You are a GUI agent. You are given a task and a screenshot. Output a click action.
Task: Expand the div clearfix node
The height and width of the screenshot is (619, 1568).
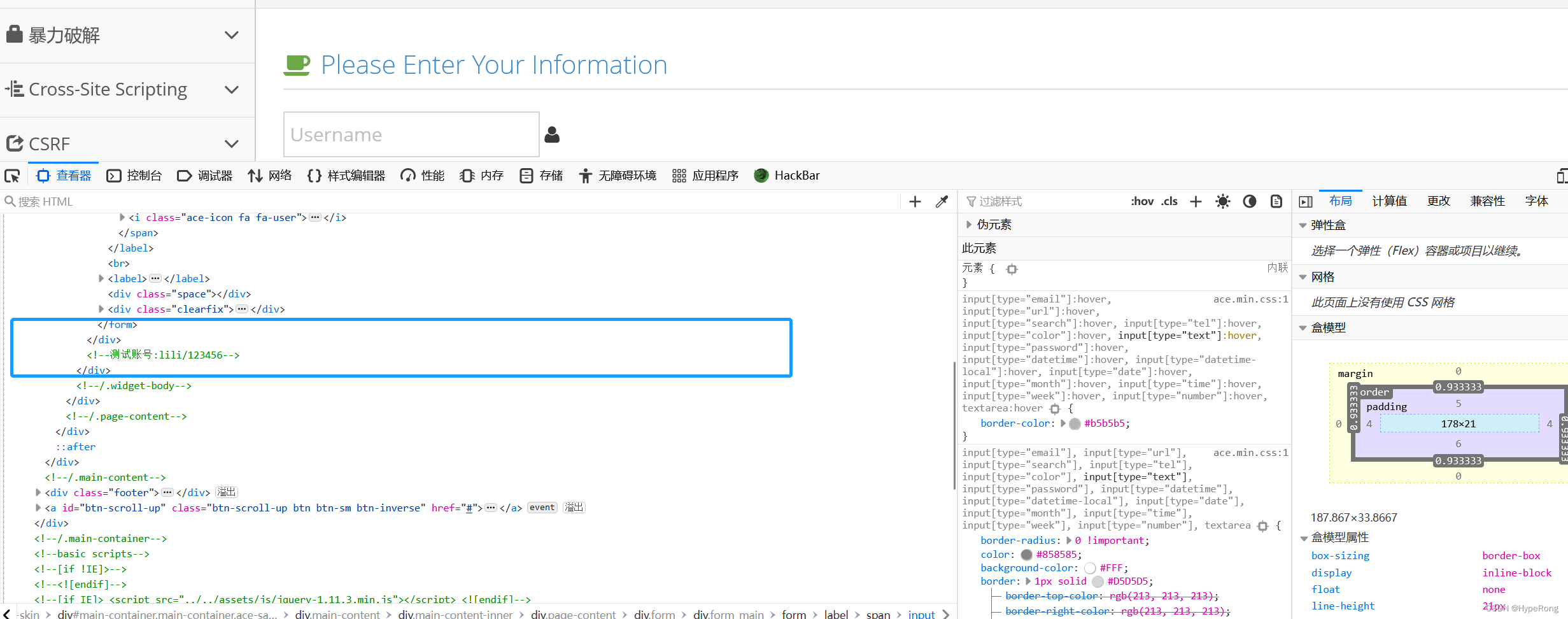tap(101, 309)
